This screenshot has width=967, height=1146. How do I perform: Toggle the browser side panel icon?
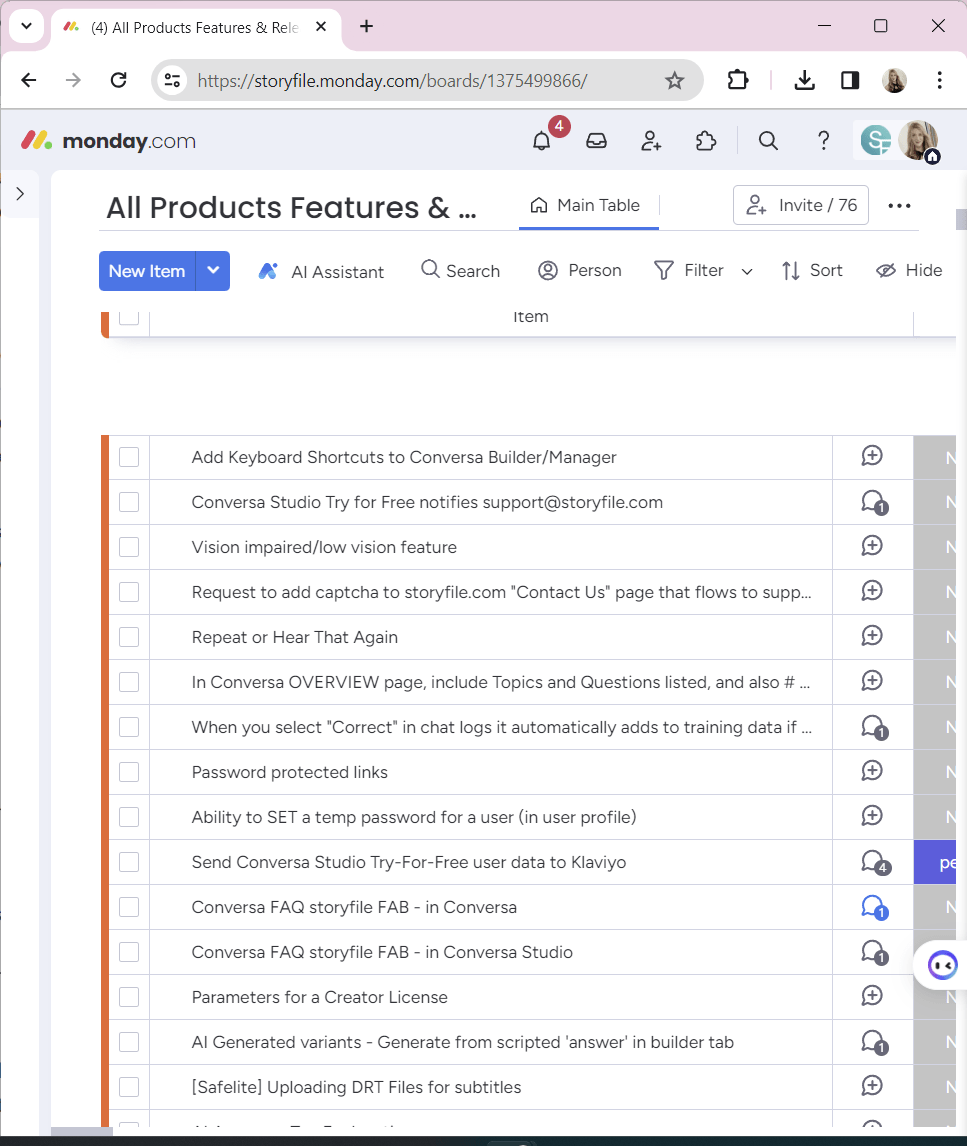[x=849, y=80]
